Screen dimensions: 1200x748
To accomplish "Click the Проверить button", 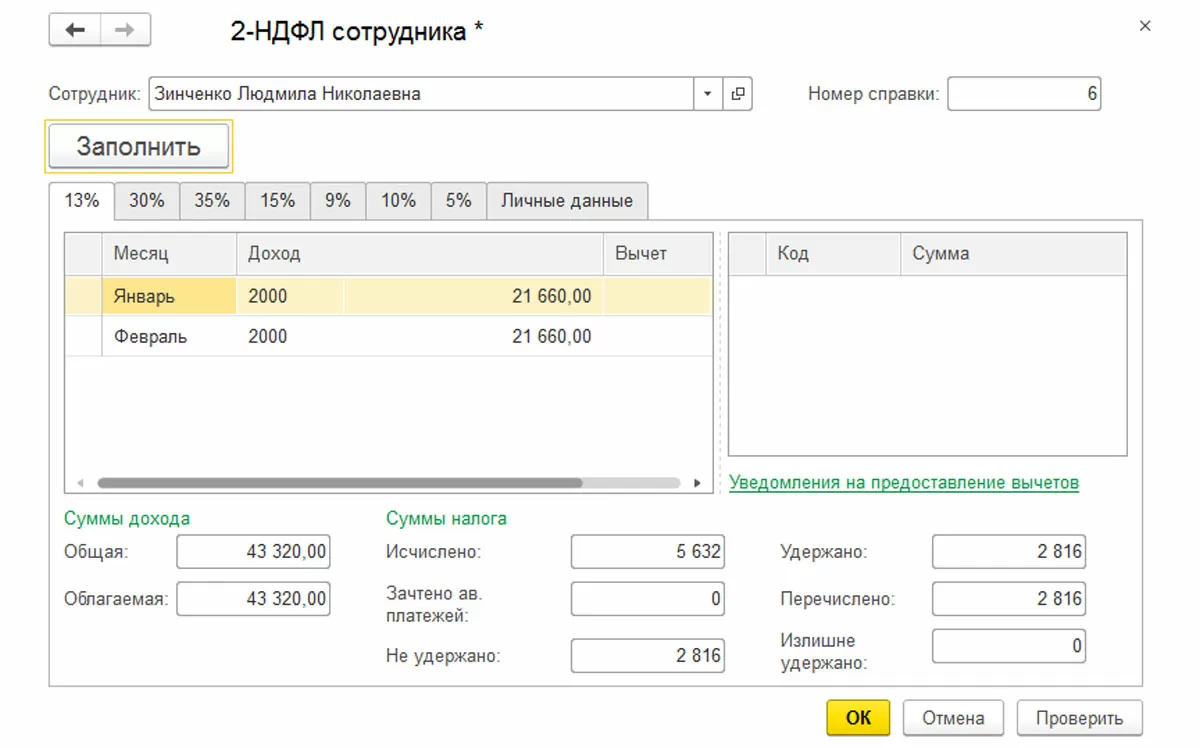I will pyautogui.click(x=1079, y=718).
